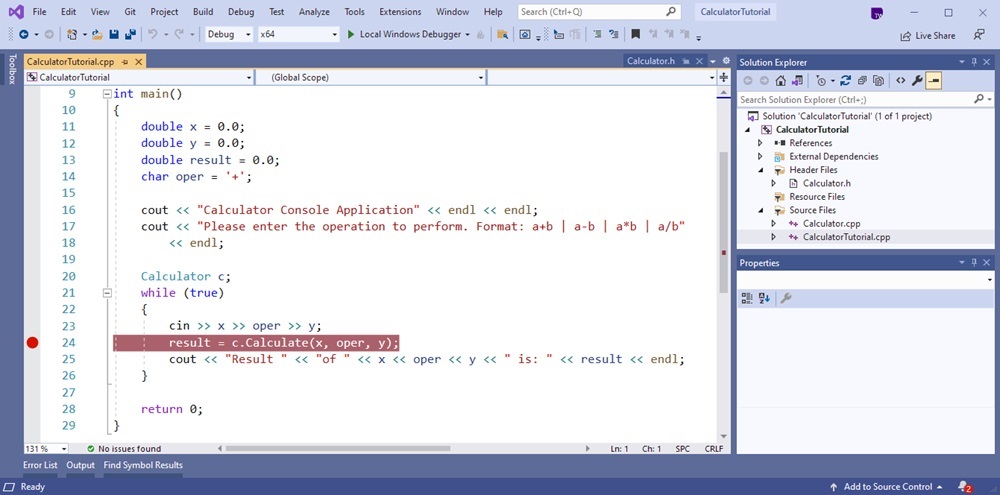Open Properties wrench in Solution Explorer toolbar
This screenshot has height=495, width=1000.
click(x=917, y=80)
